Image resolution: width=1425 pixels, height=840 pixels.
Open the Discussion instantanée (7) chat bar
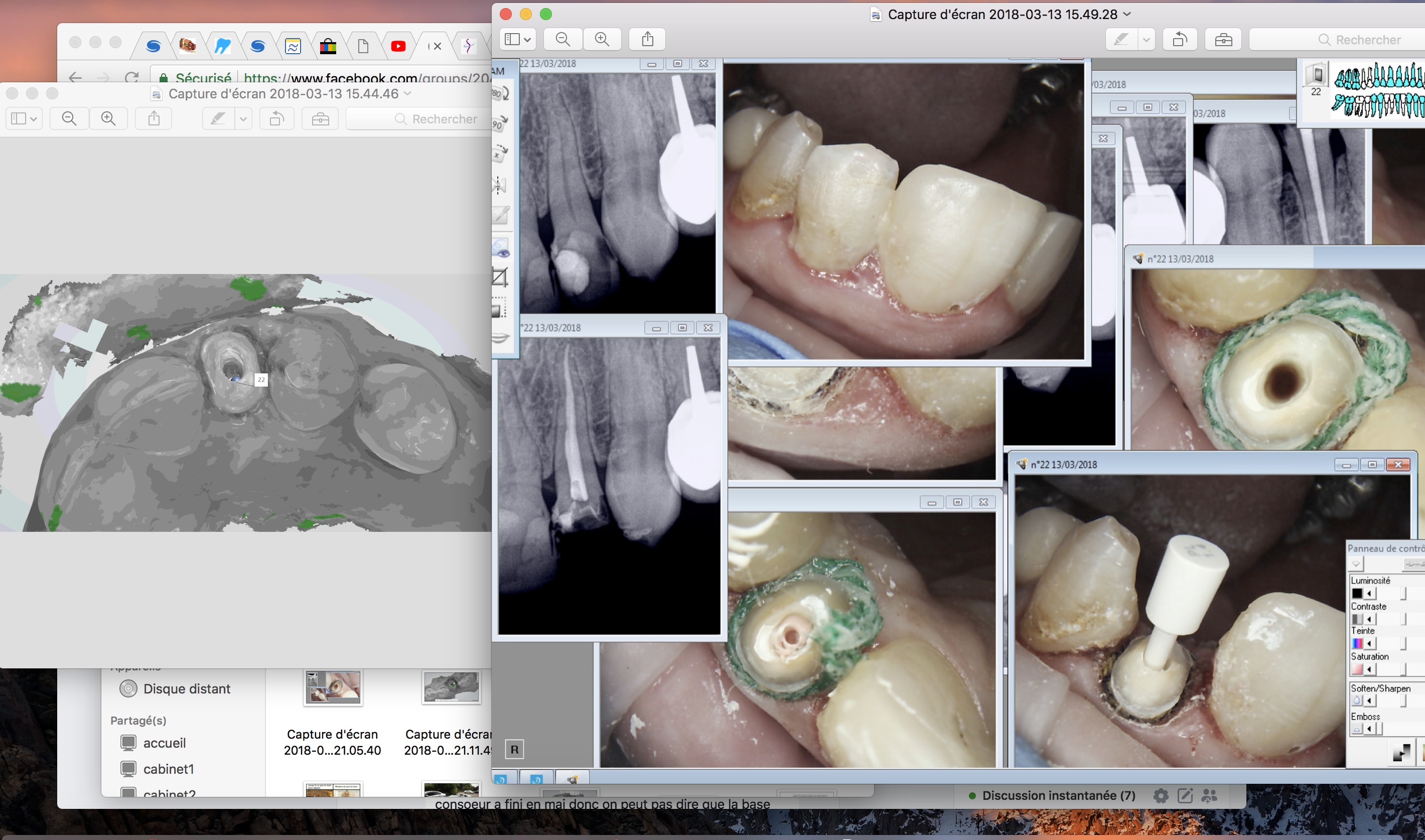click(x=1058, y=796)
